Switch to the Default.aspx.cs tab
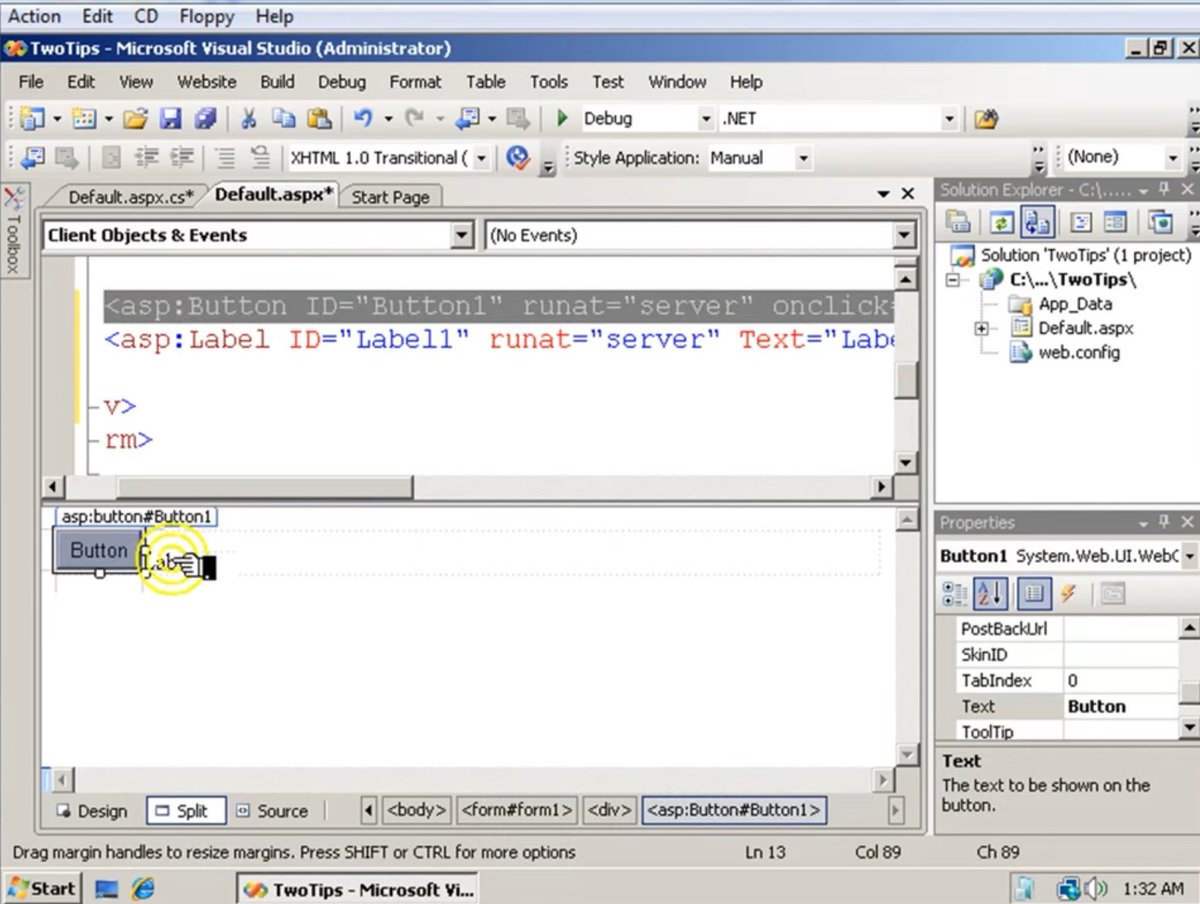Viewport: 1200px width, 904px height. (132, 197)
